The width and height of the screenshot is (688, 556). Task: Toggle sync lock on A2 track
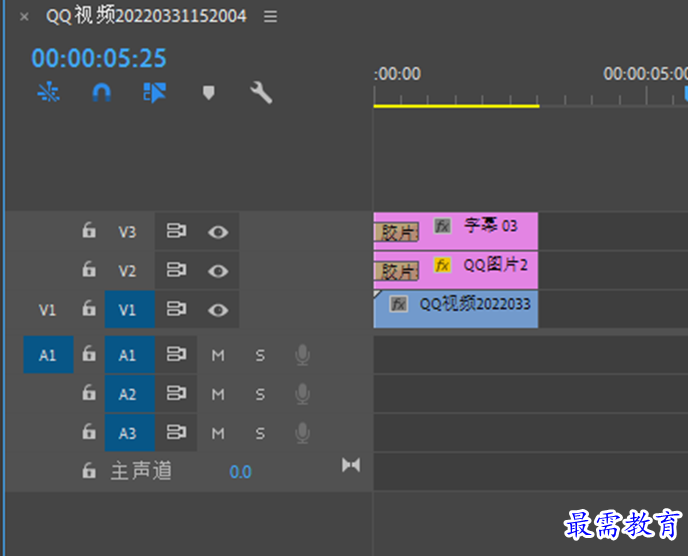176,394
